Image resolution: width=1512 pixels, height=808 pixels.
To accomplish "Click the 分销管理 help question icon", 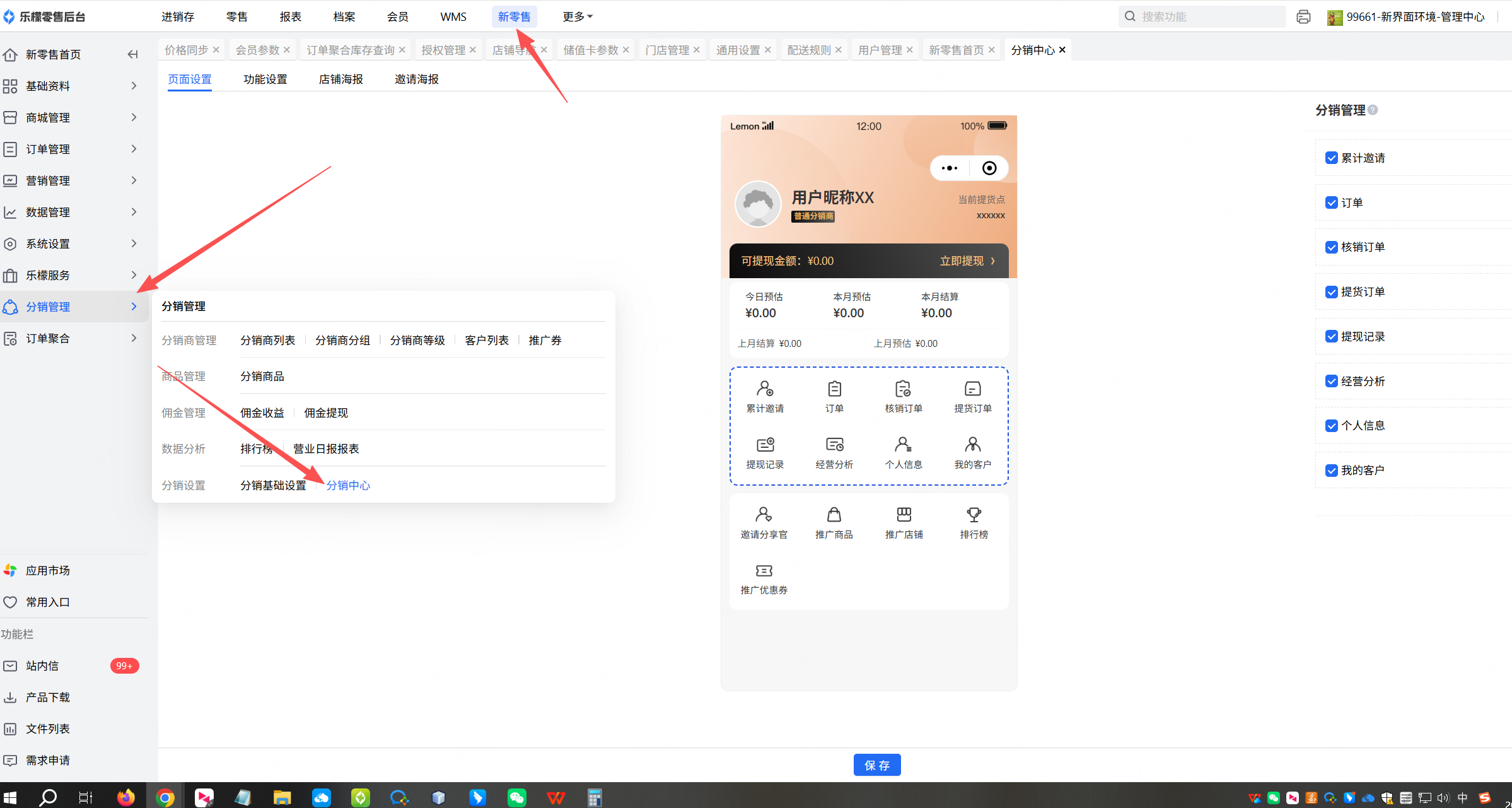I will pyautogui.click(x=1373, y=110).
